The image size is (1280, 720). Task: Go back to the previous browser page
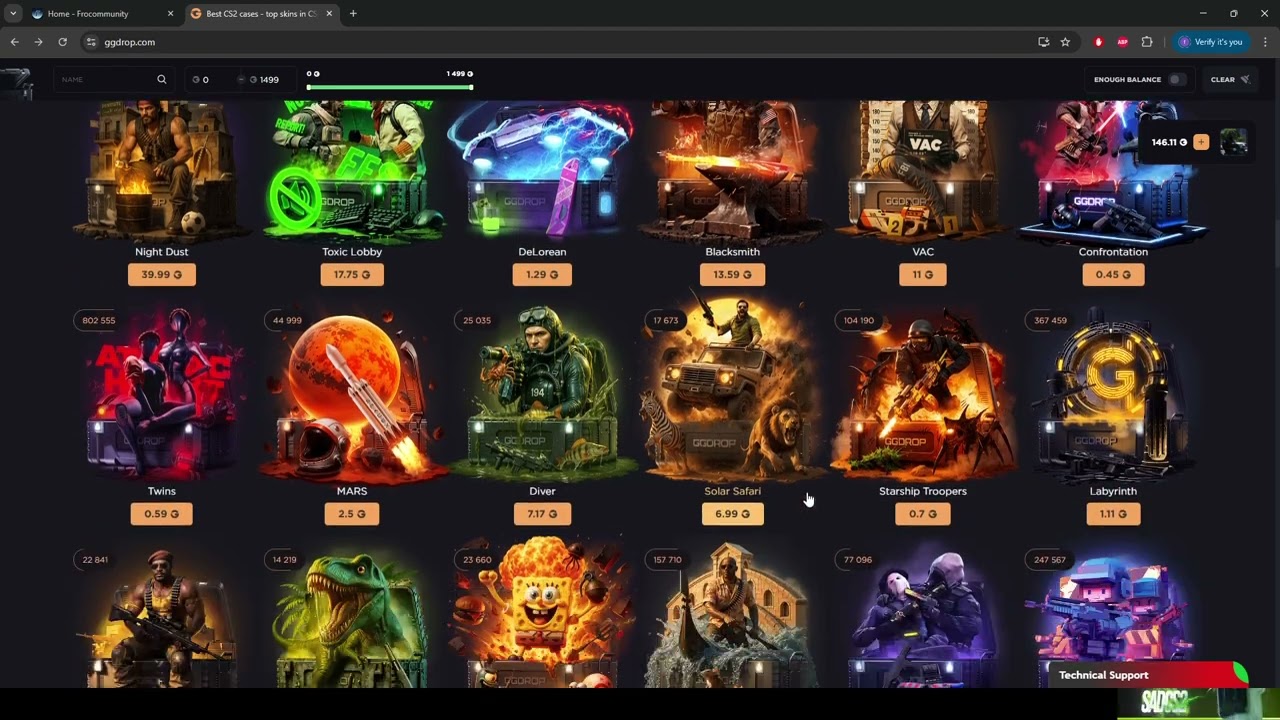[14, 42]
